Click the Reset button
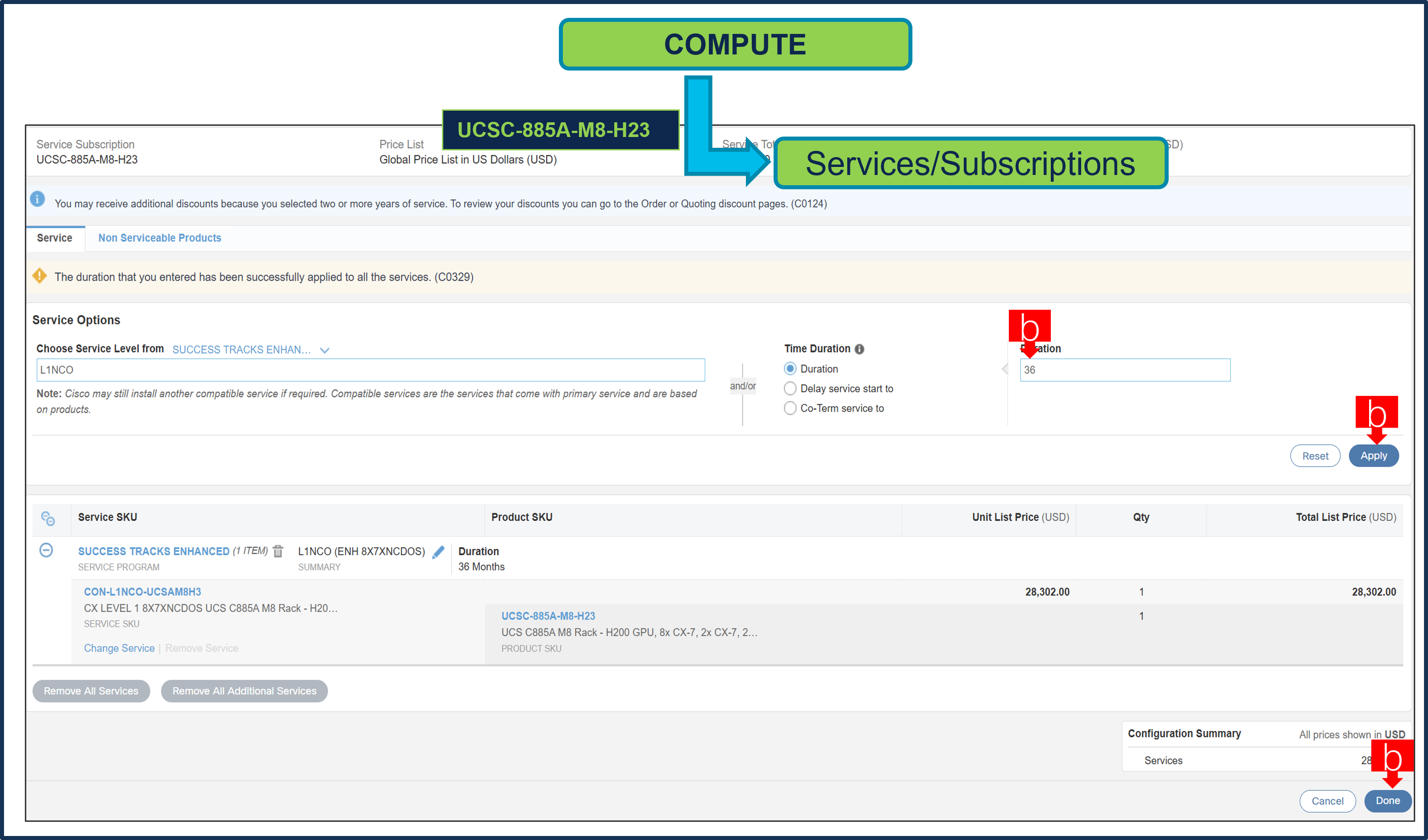Screen dimensions: 1428x840 pos(1315,455)
